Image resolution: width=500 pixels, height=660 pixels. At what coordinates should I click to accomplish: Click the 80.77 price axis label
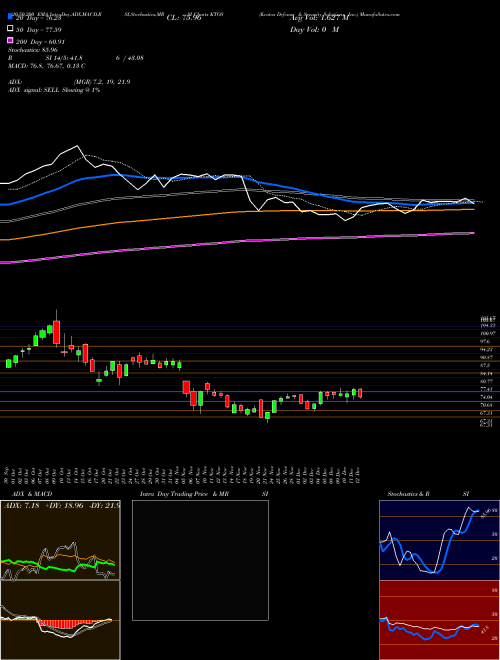488,381
